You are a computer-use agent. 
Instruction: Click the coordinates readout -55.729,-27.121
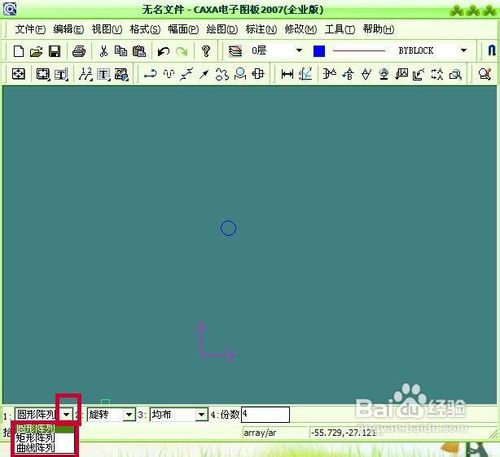coord(343,433)
